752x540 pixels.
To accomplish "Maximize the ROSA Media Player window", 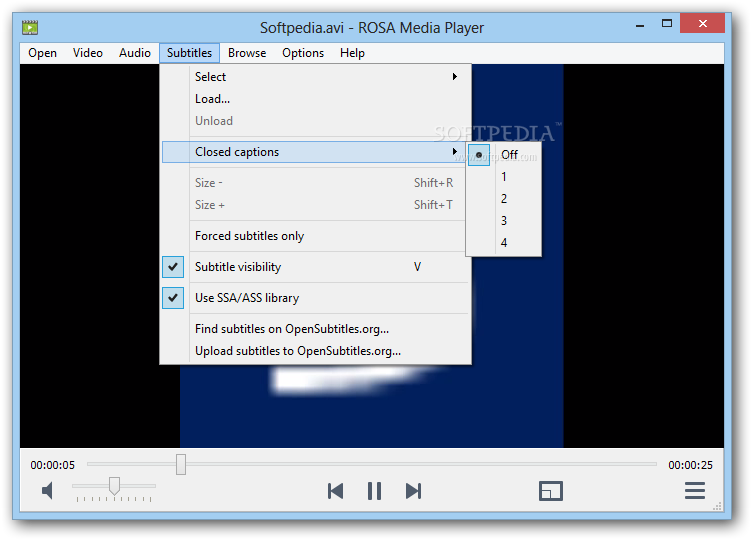I will pos(667,23).
